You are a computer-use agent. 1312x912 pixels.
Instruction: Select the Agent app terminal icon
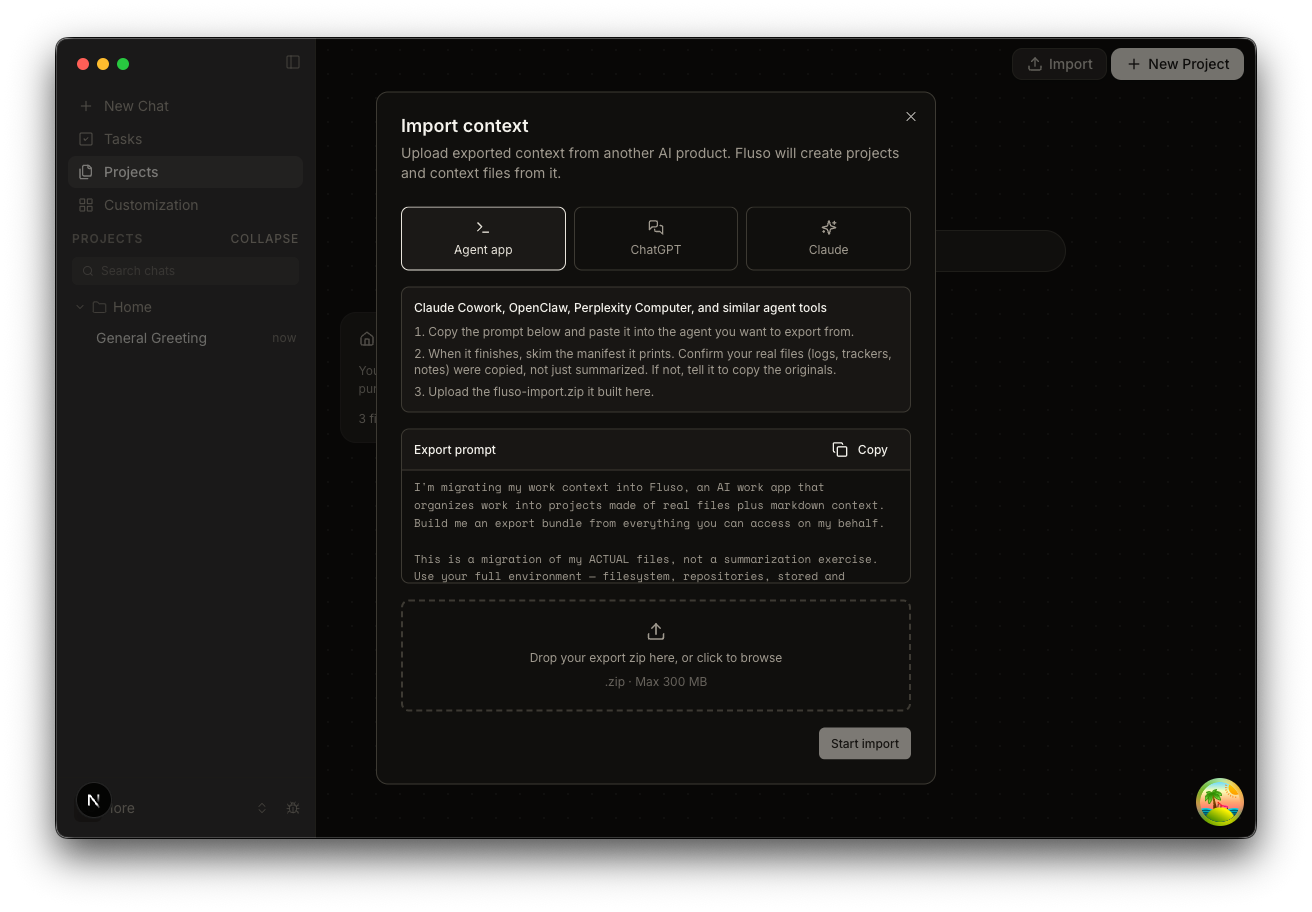pos(483,228)
